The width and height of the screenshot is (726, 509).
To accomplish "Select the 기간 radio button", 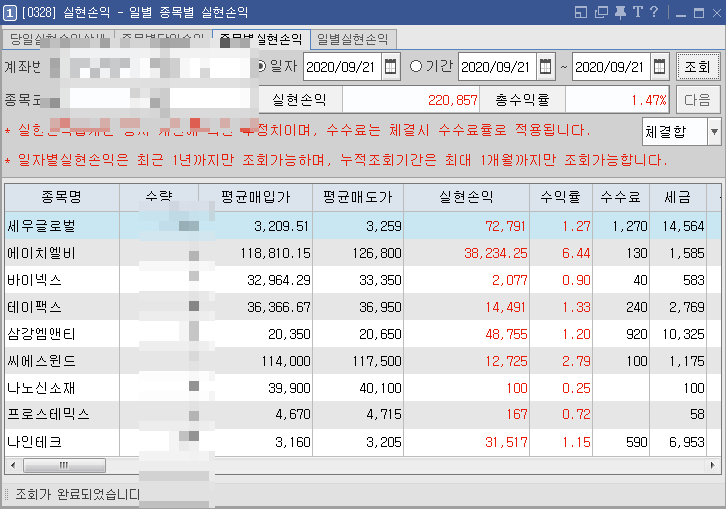I will point(415,66).
